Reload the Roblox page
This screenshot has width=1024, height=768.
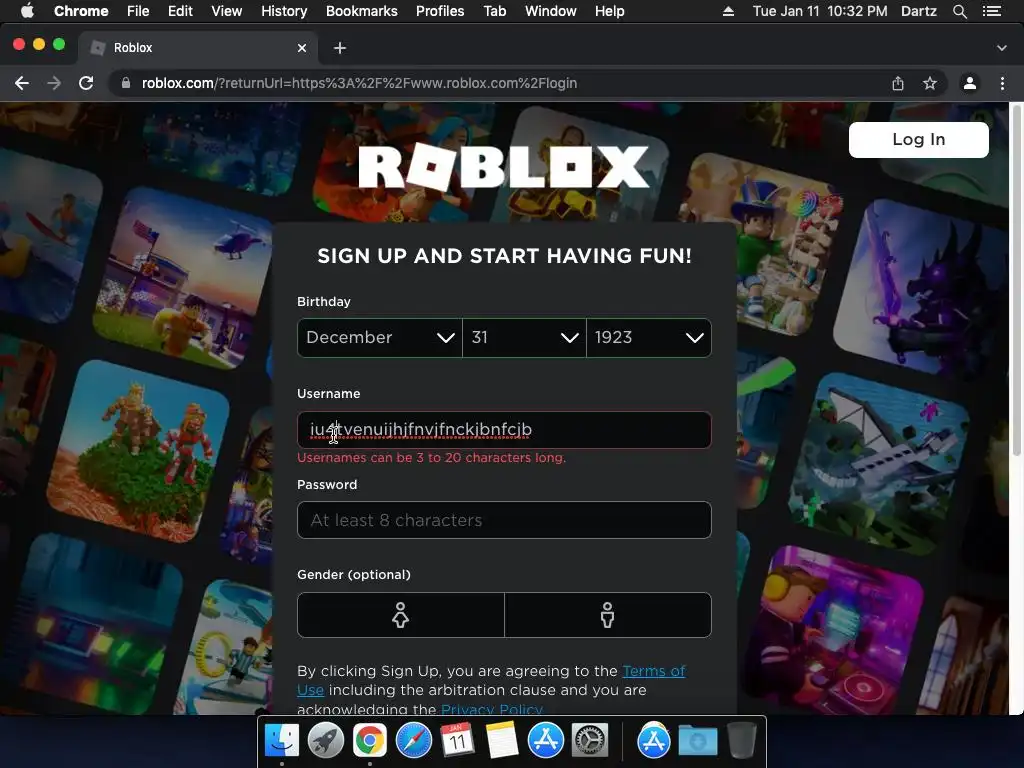86,83
